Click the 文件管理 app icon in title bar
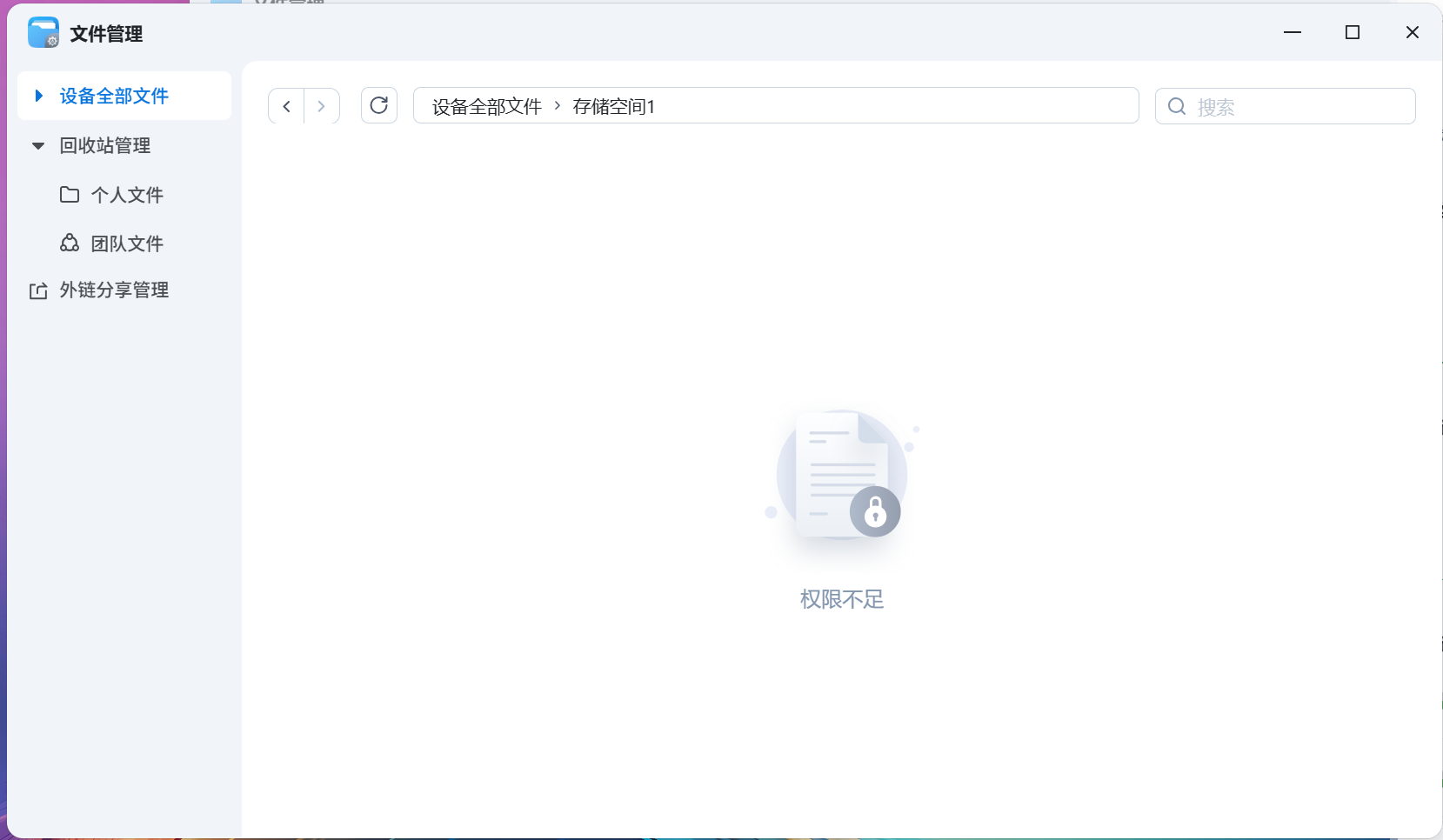Image resolution: width=1443 pixels, height=840 pixels. (x=43, y=33)
